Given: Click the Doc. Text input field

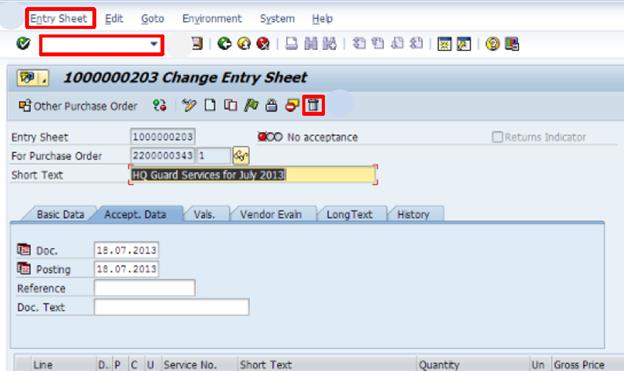Looking at the screenshot, I should (172, 307).
